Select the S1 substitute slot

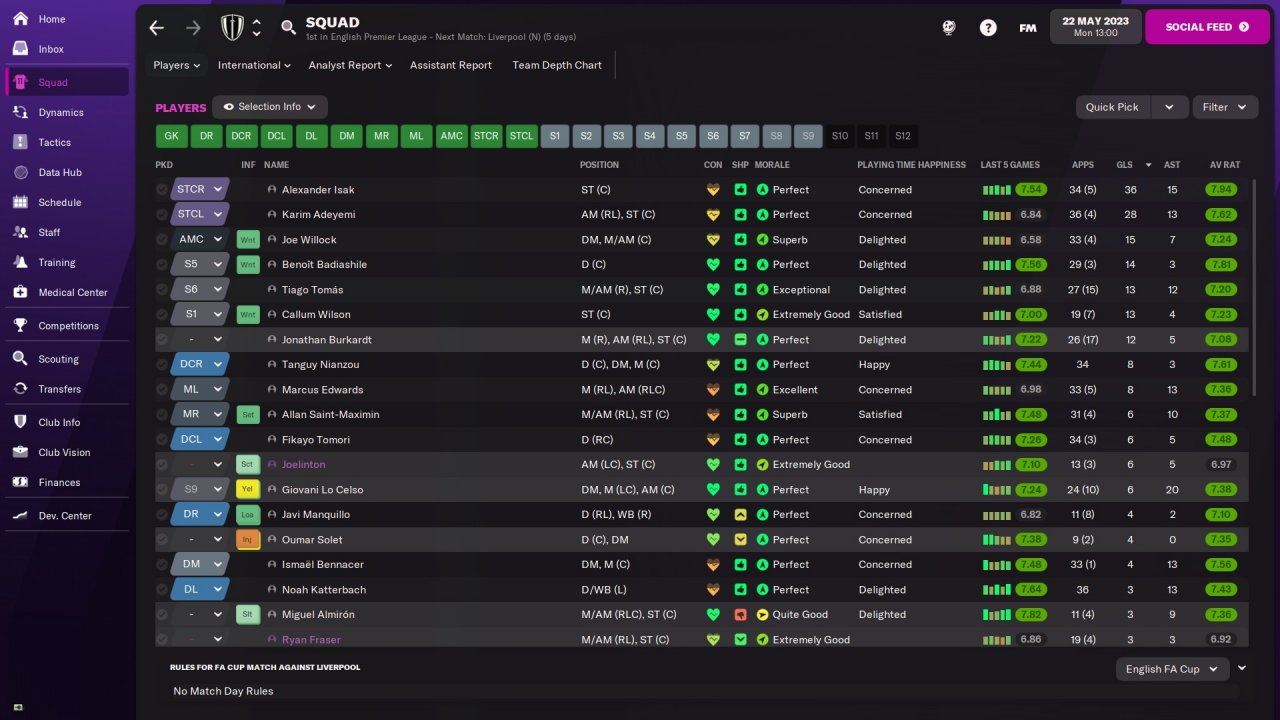coord(555,136)
